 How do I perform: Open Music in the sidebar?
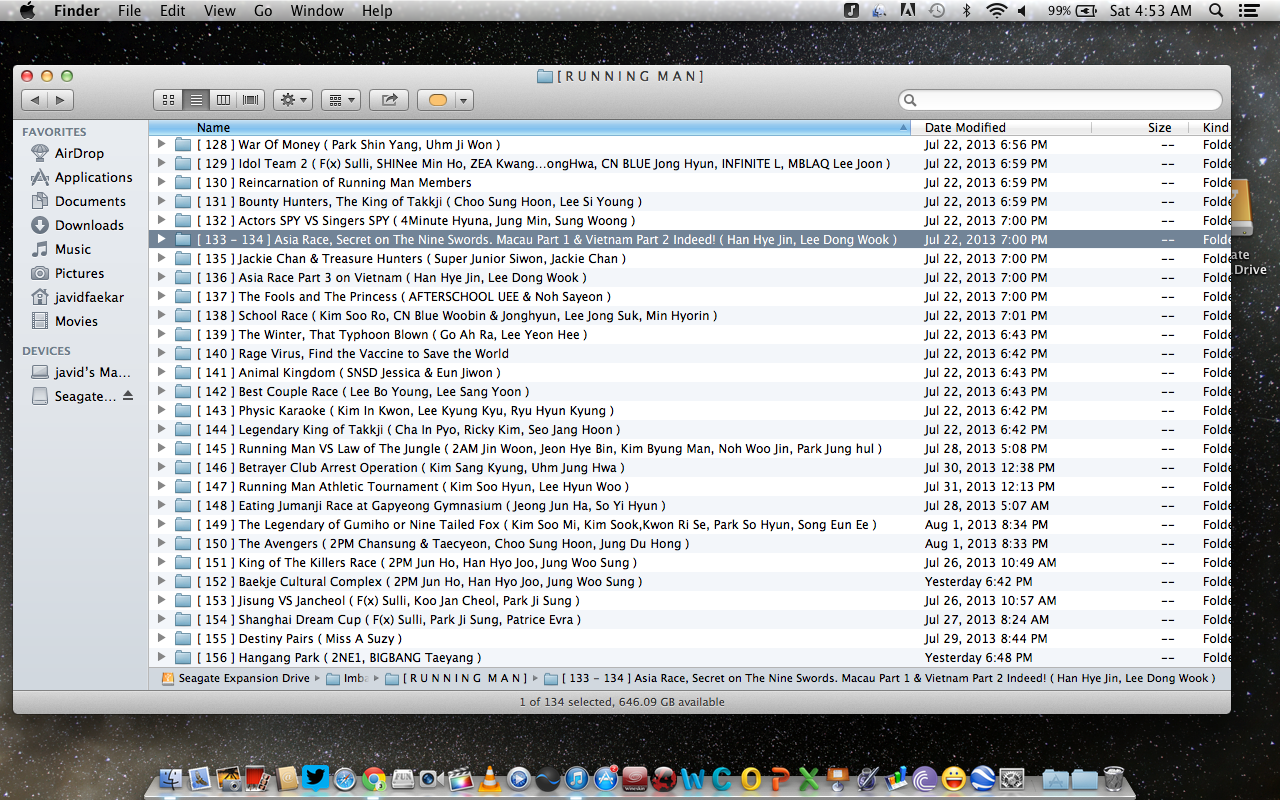click(x=73, y=249)
